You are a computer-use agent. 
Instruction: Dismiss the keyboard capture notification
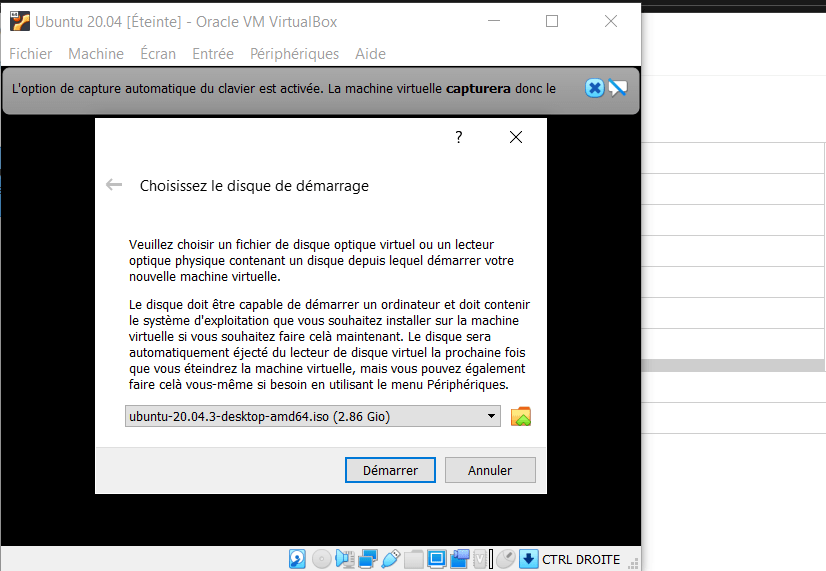point(595,88)
